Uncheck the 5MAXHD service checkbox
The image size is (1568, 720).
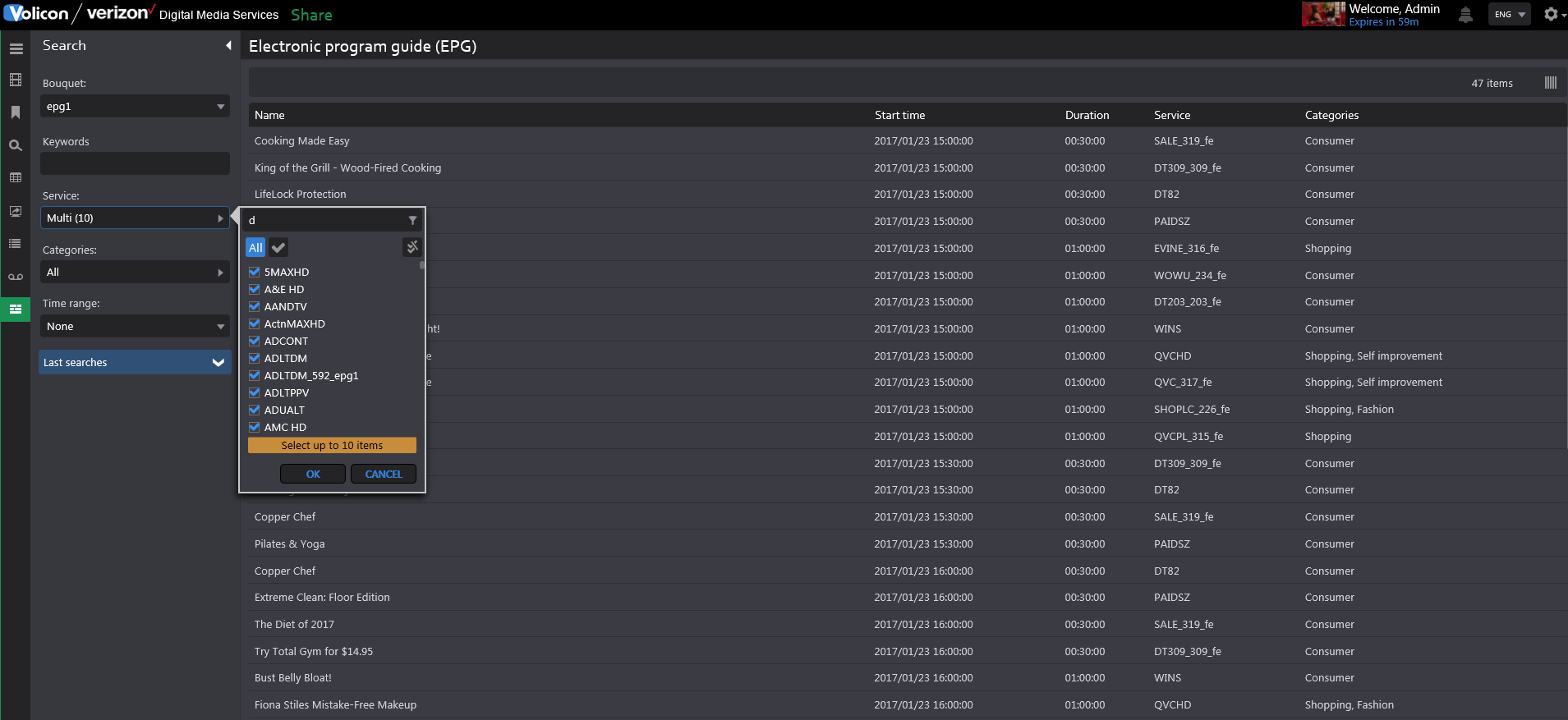255,272
